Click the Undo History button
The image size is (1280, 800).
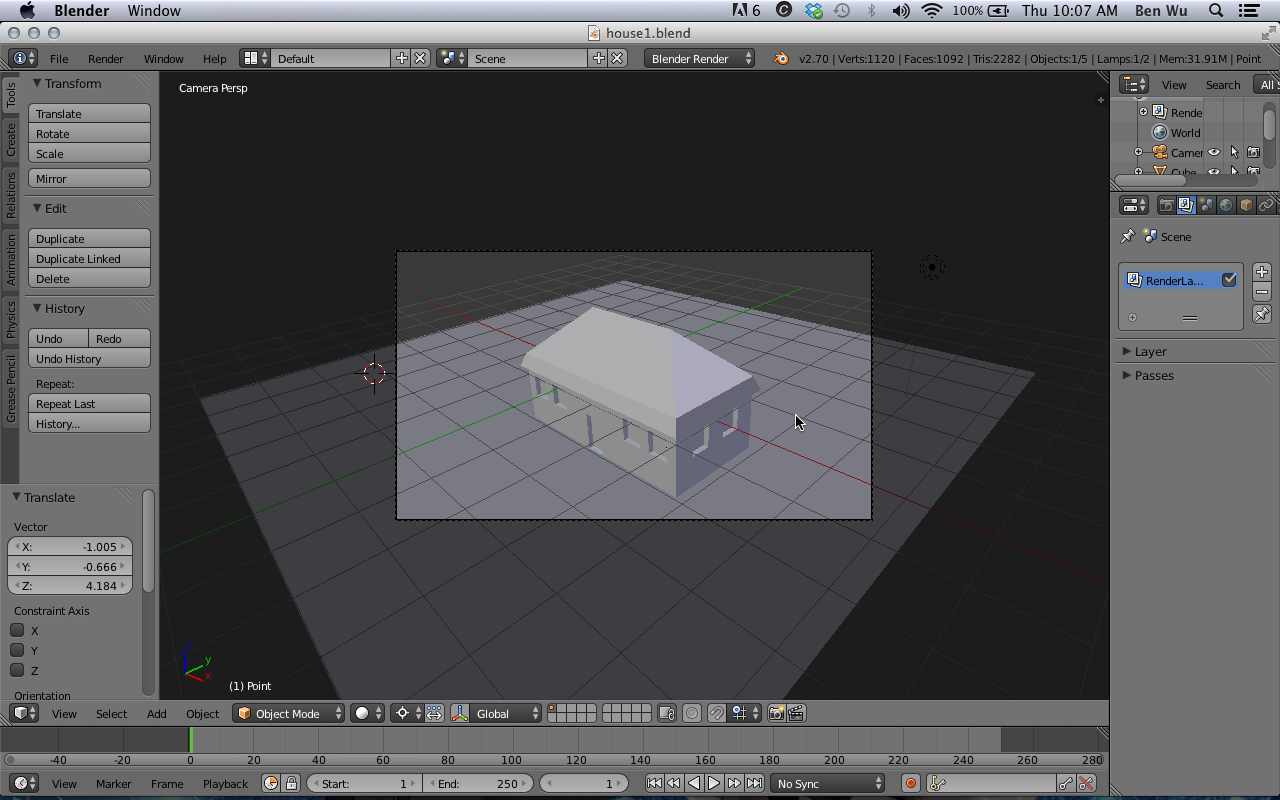coord(89,358)
